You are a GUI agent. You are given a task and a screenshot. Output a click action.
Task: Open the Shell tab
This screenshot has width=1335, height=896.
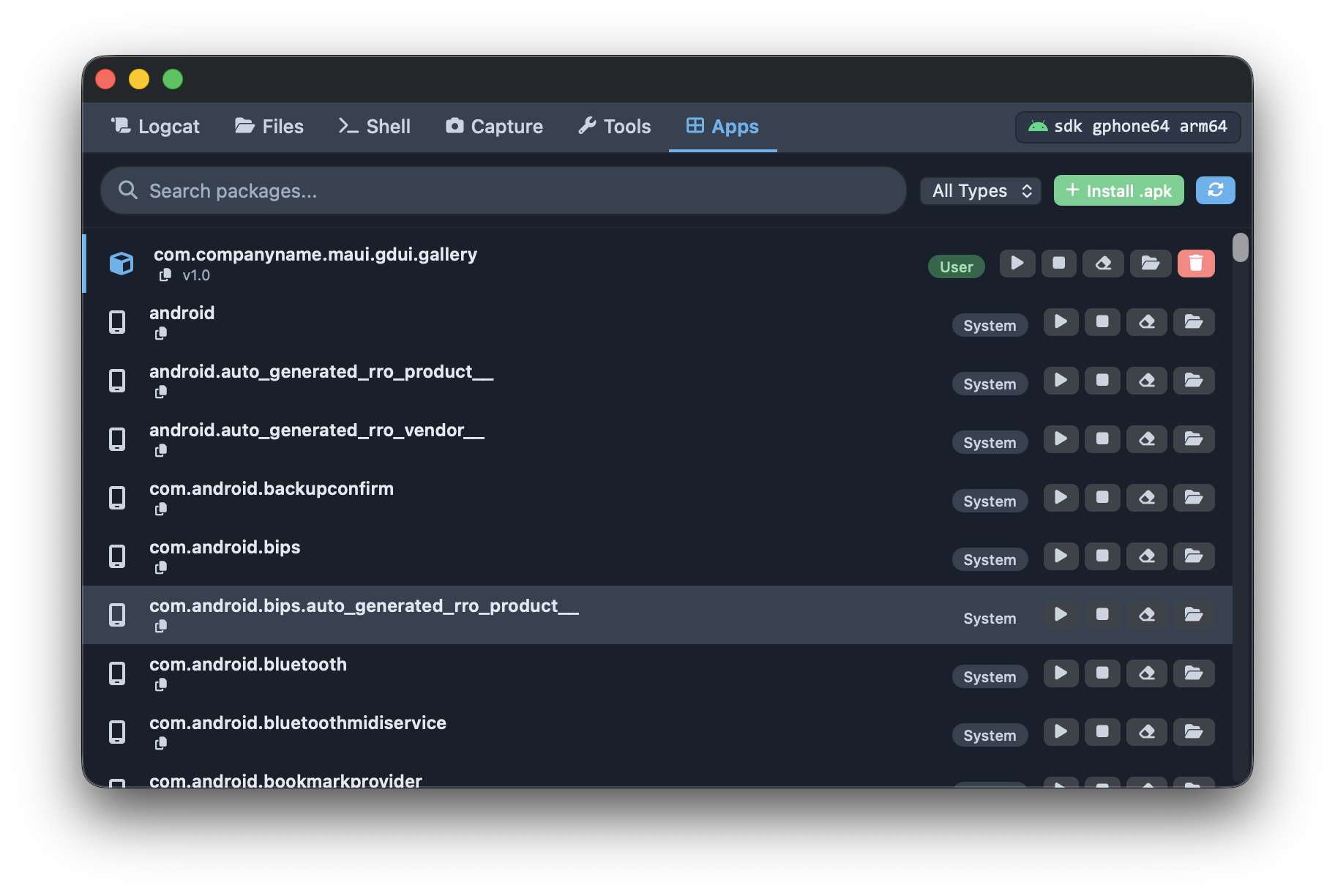374,127
